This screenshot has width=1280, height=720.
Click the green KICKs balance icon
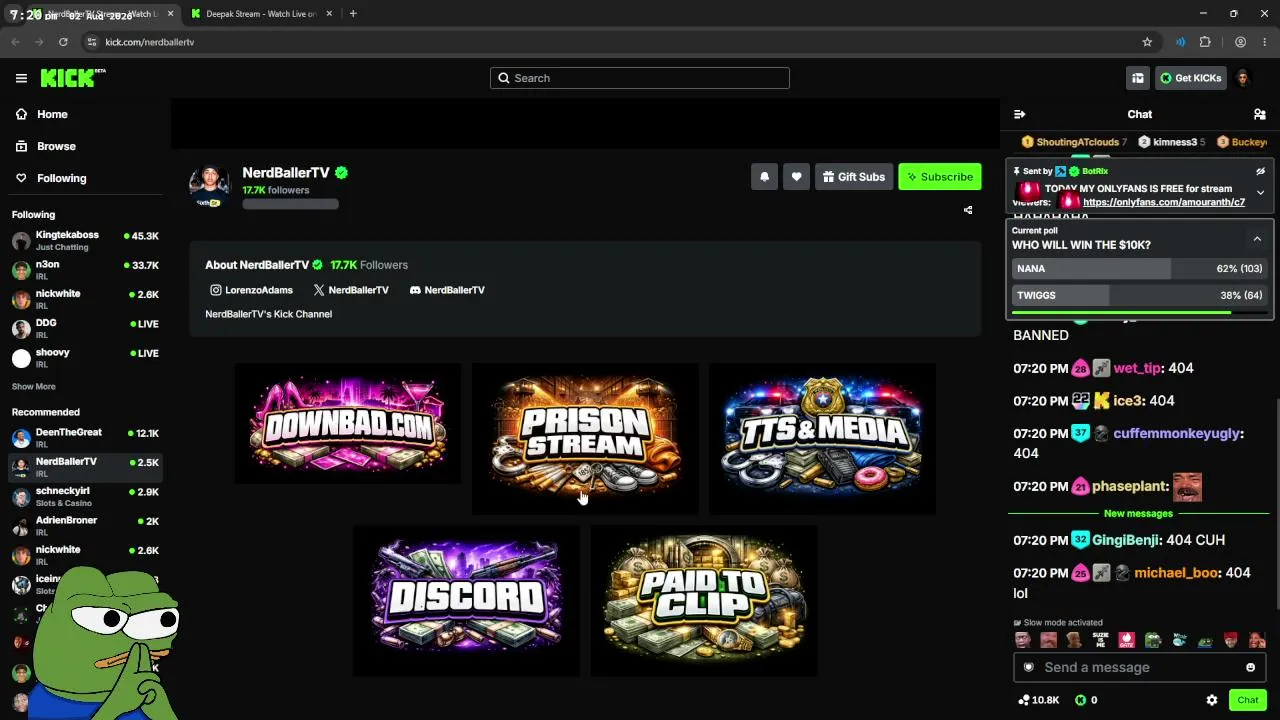coord(1080,700)
